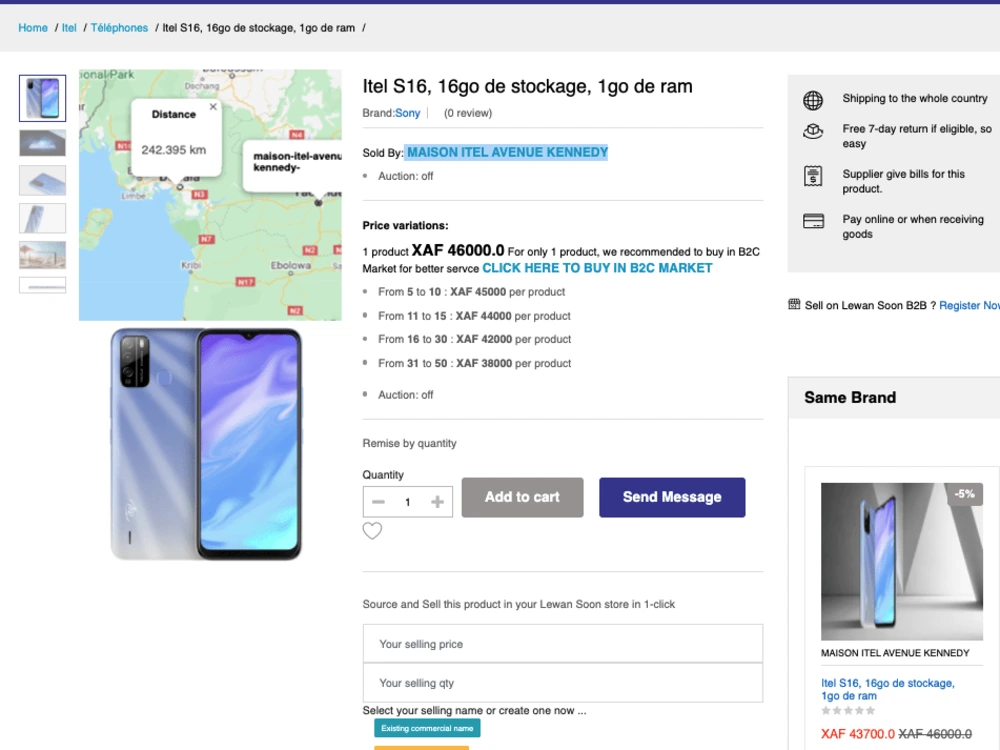Click the globe shipping icon

coord(812,100)
